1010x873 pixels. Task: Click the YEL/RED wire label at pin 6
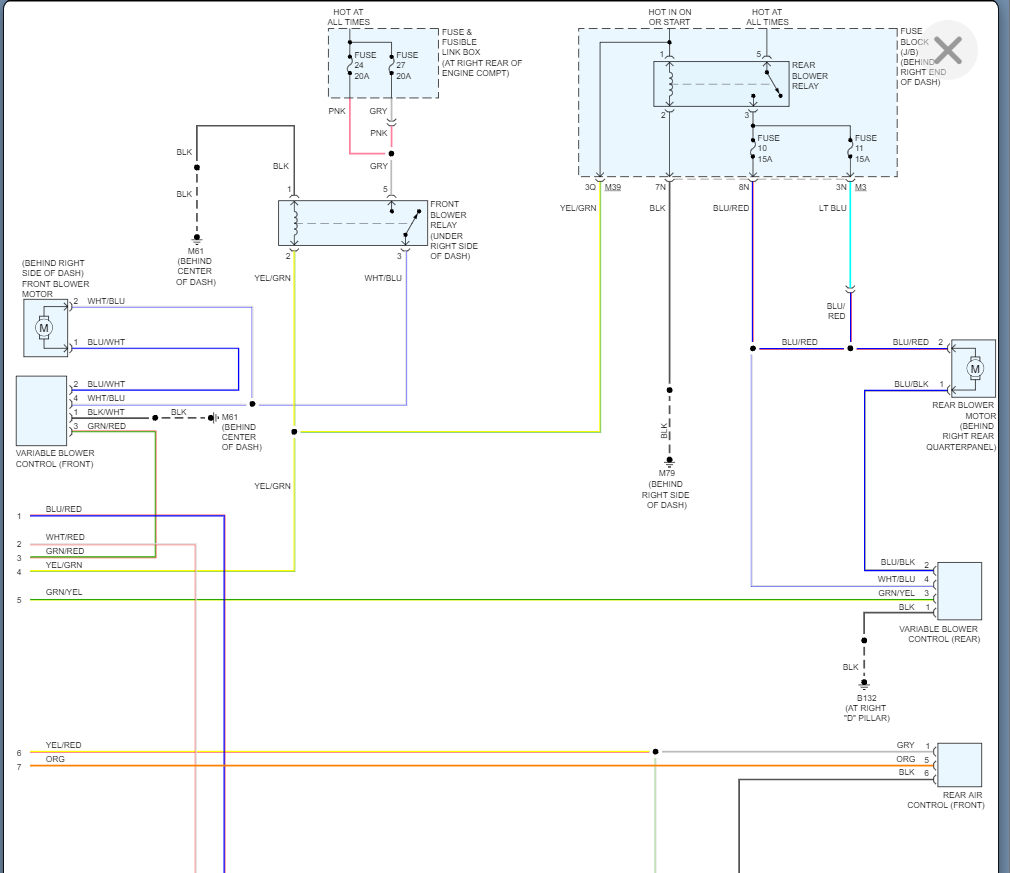(x=63, y=745)
